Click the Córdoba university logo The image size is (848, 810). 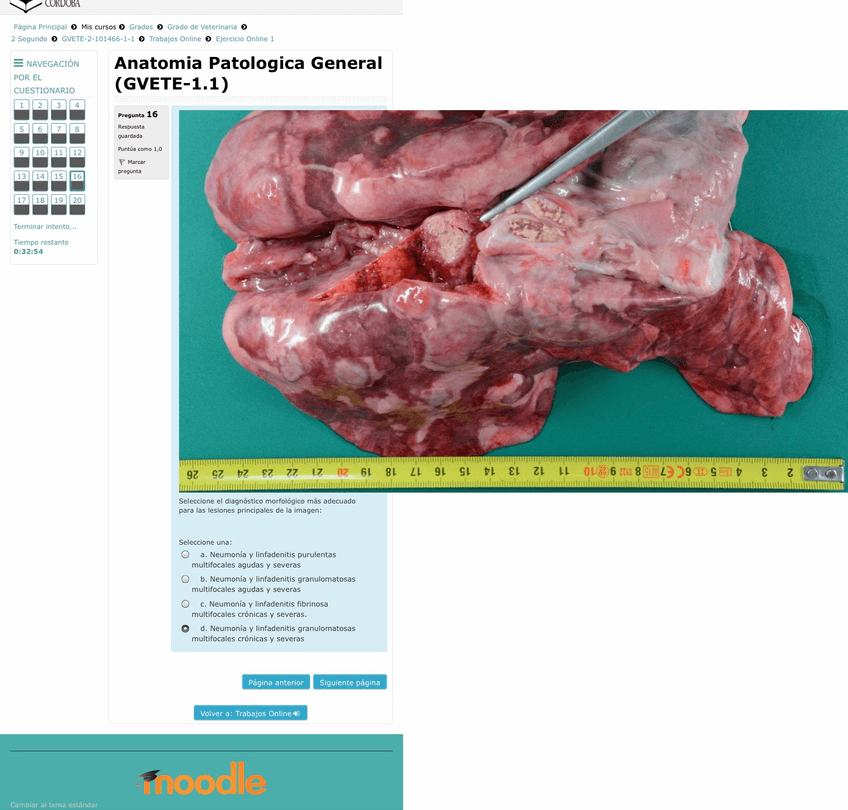pos(45,4)
